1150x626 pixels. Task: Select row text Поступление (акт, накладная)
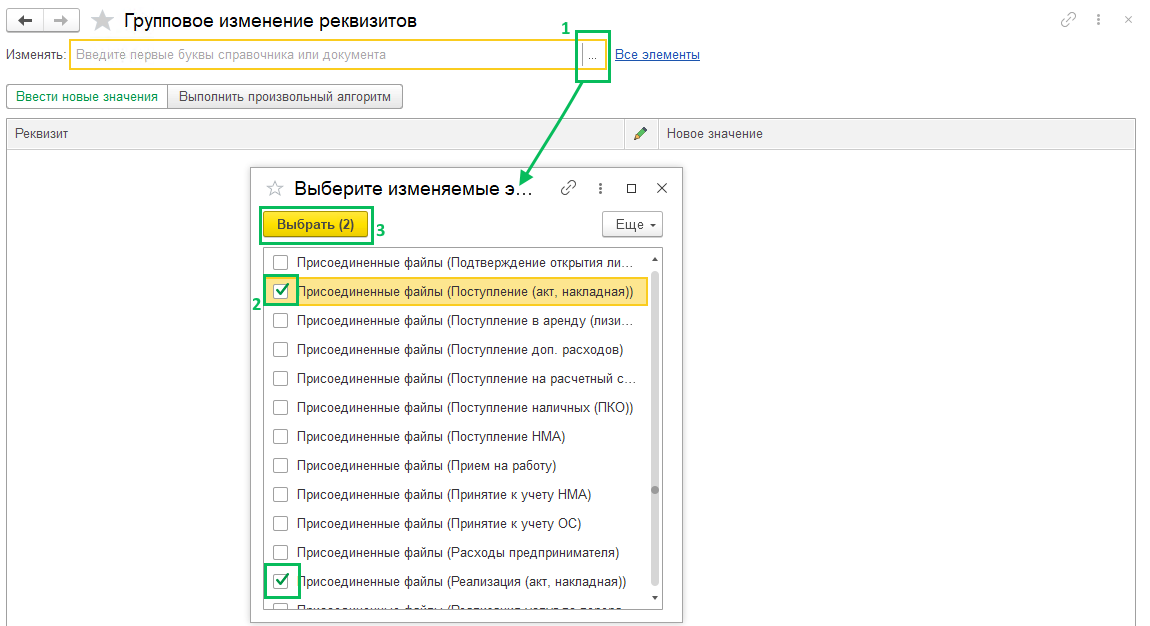[x=465, y=292]
